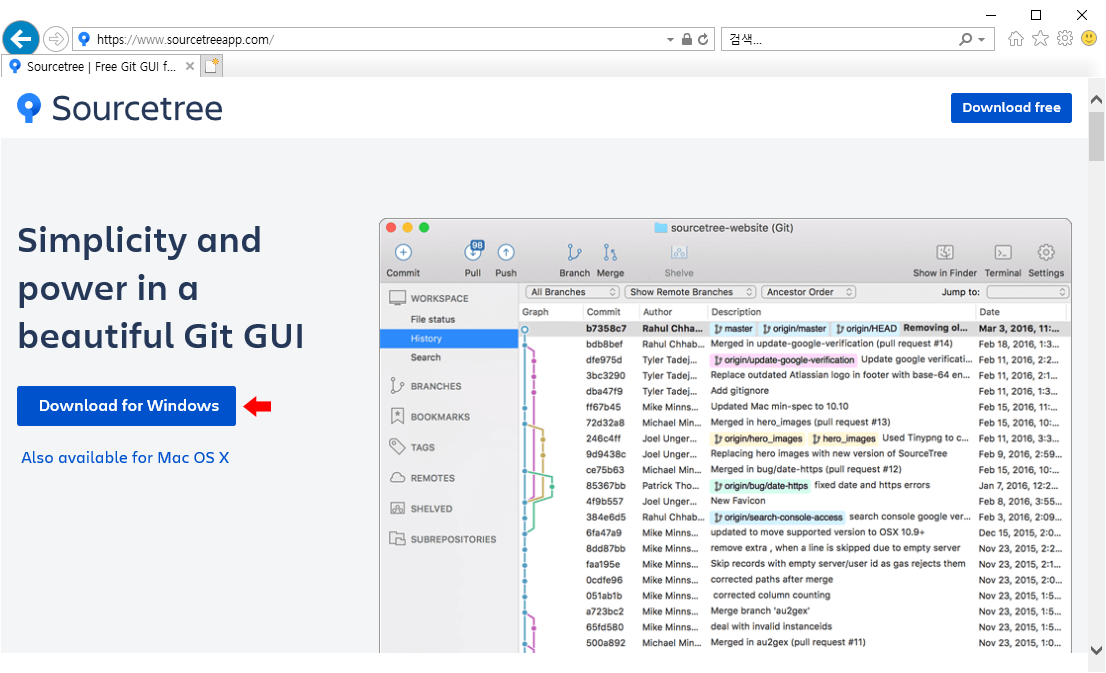Image resolution: width=1106 pixels, height=673 pixels.
Task: Click the magnifier search icon
Action: (966, 40)
